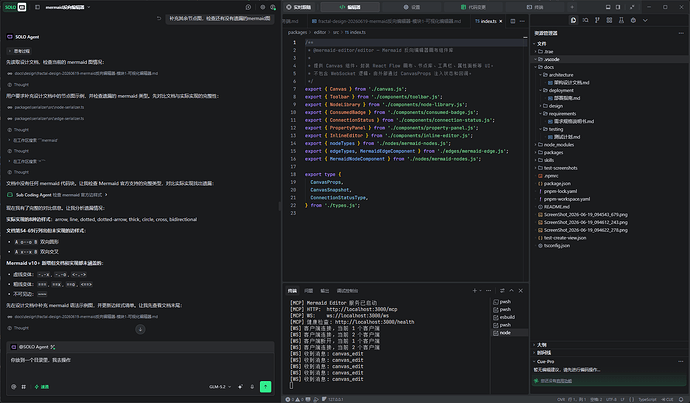This screenshot has width=690, height=403.
Task: Click the real-time follow button
Action: (299, 7)
